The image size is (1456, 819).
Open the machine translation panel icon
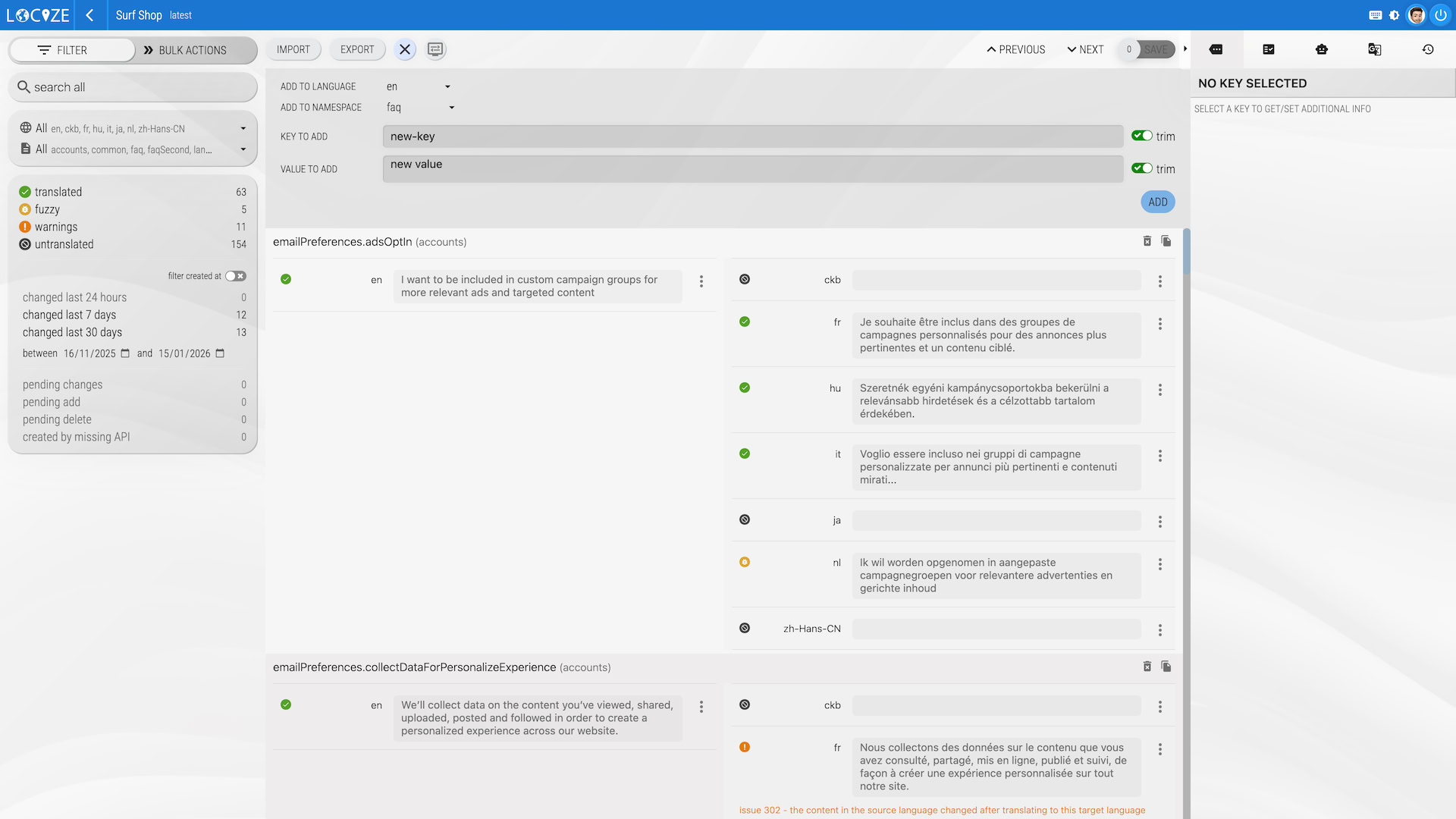tap(1374, 49)
